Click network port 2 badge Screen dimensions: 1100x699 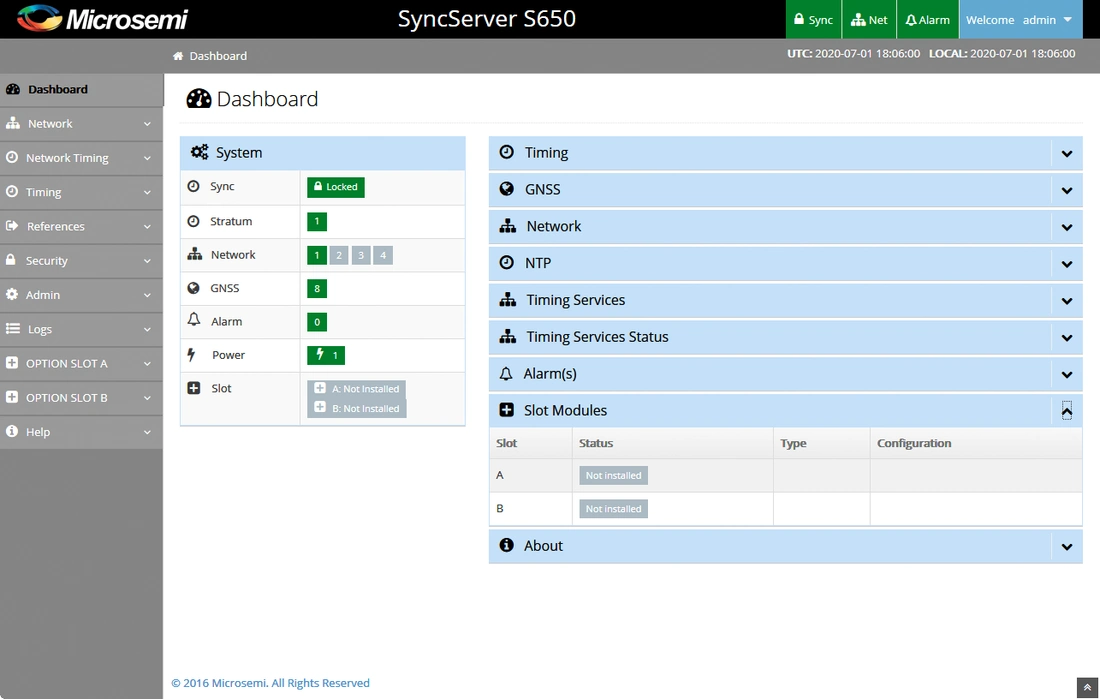pyautogui.click(x=339, y=255)
